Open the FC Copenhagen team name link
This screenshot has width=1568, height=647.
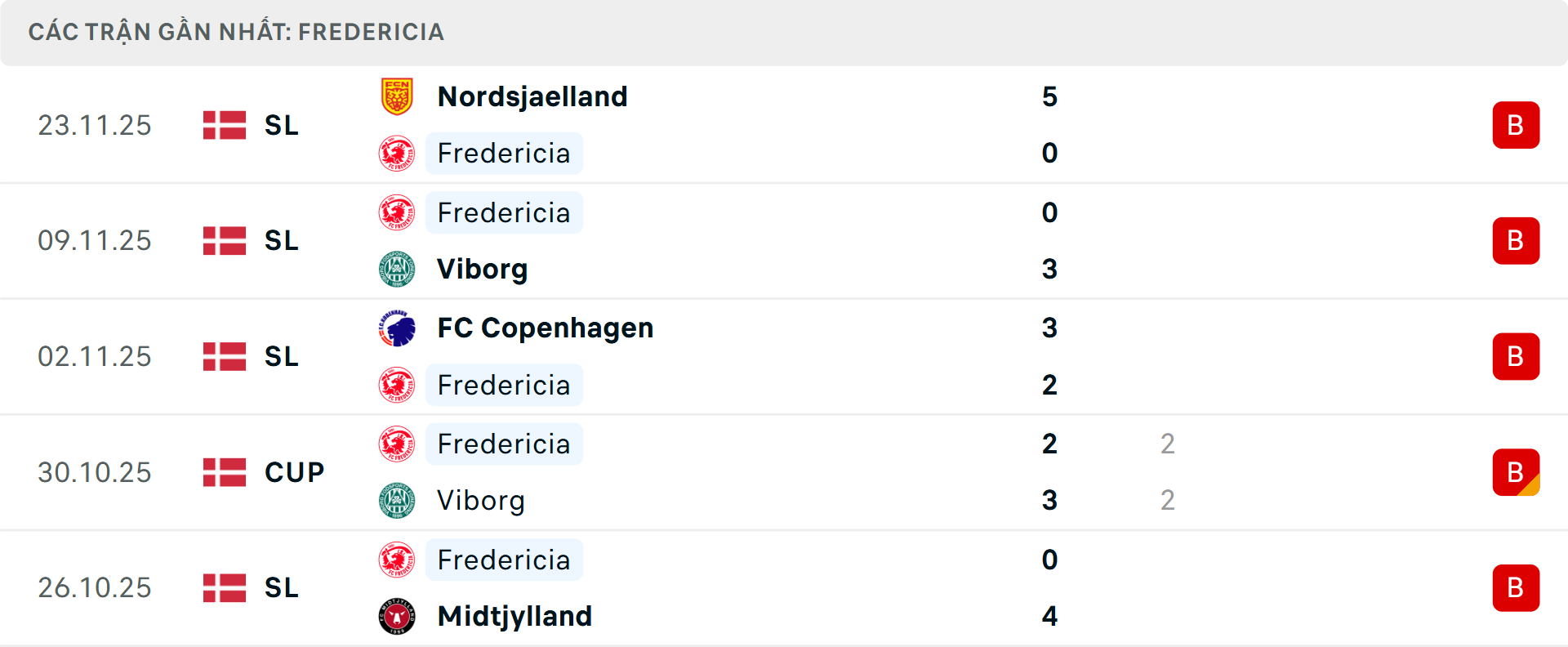coord(545,328)
